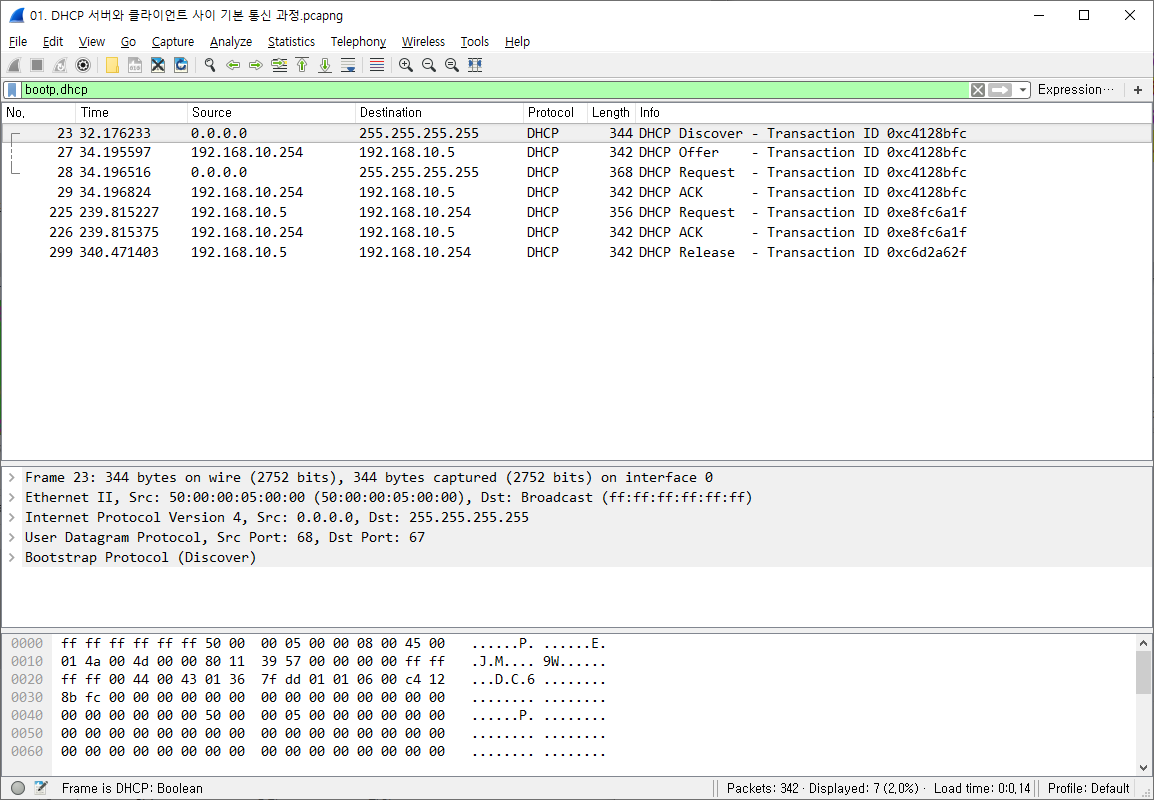Sort by the Destination column header
The height and width of the screenshot is (800, 1154).
click(439, 113)
